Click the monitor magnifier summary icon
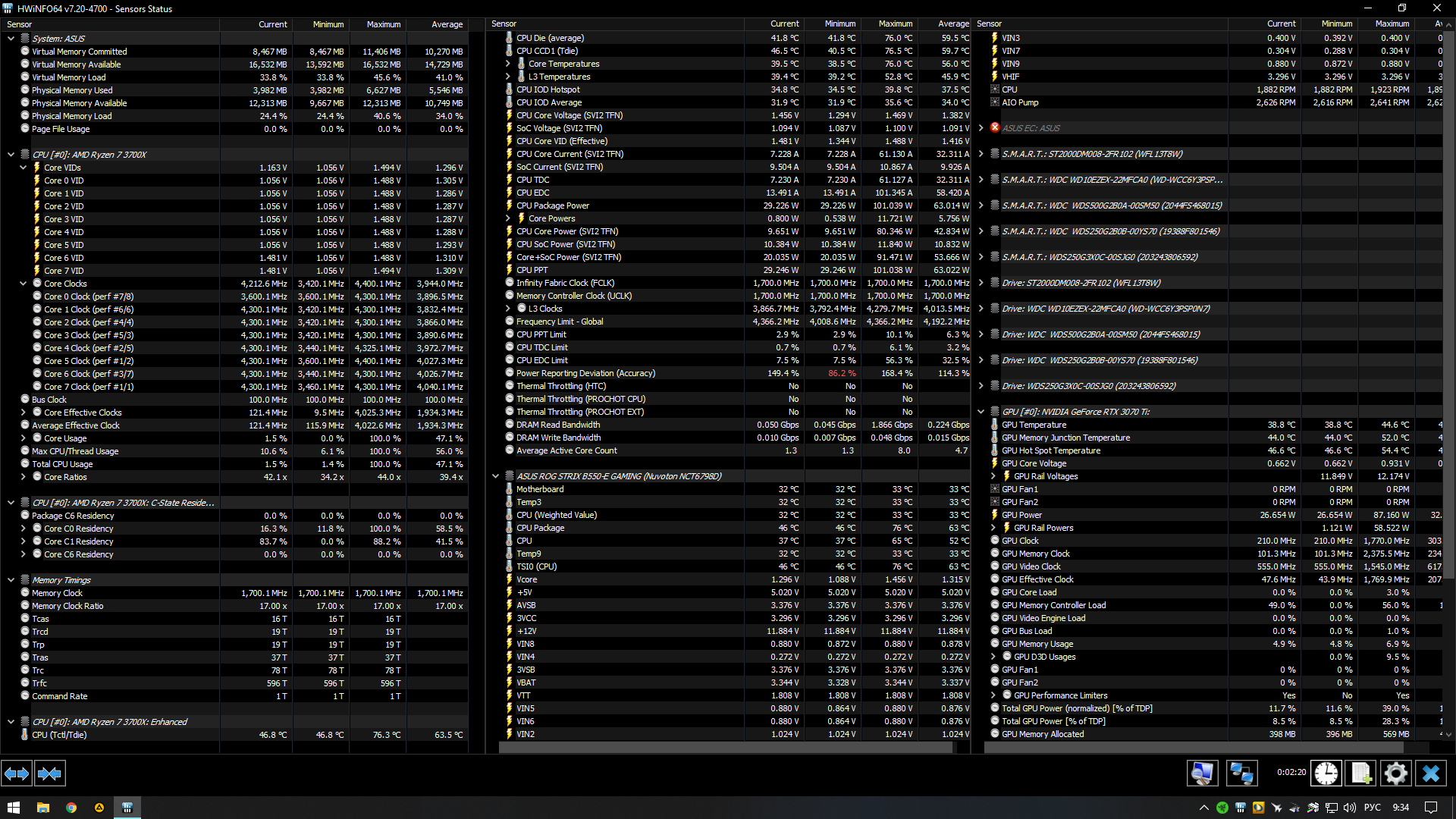The width and height of the screenshot is (1456, 819). pos(1202,773)
